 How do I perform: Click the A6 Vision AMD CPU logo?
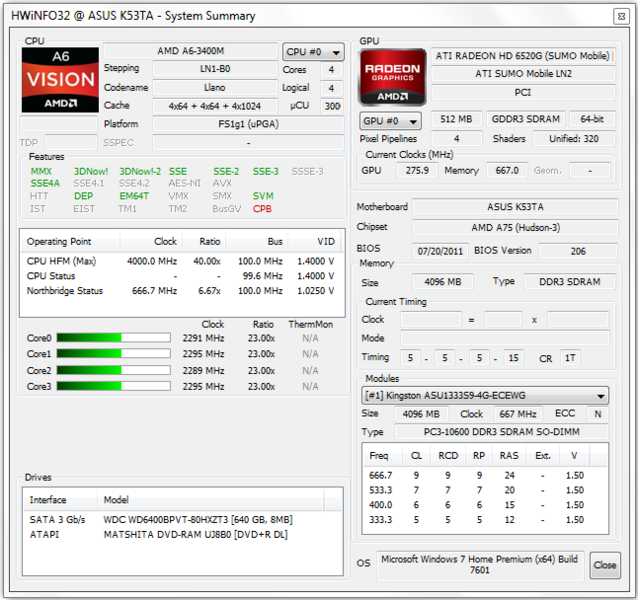(x=60, y=80)
